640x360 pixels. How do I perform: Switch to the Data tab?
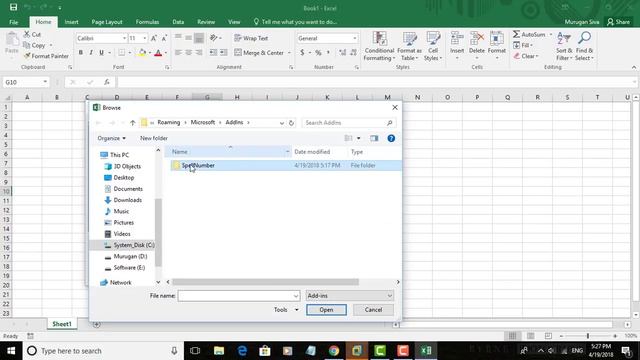[178, 22]
